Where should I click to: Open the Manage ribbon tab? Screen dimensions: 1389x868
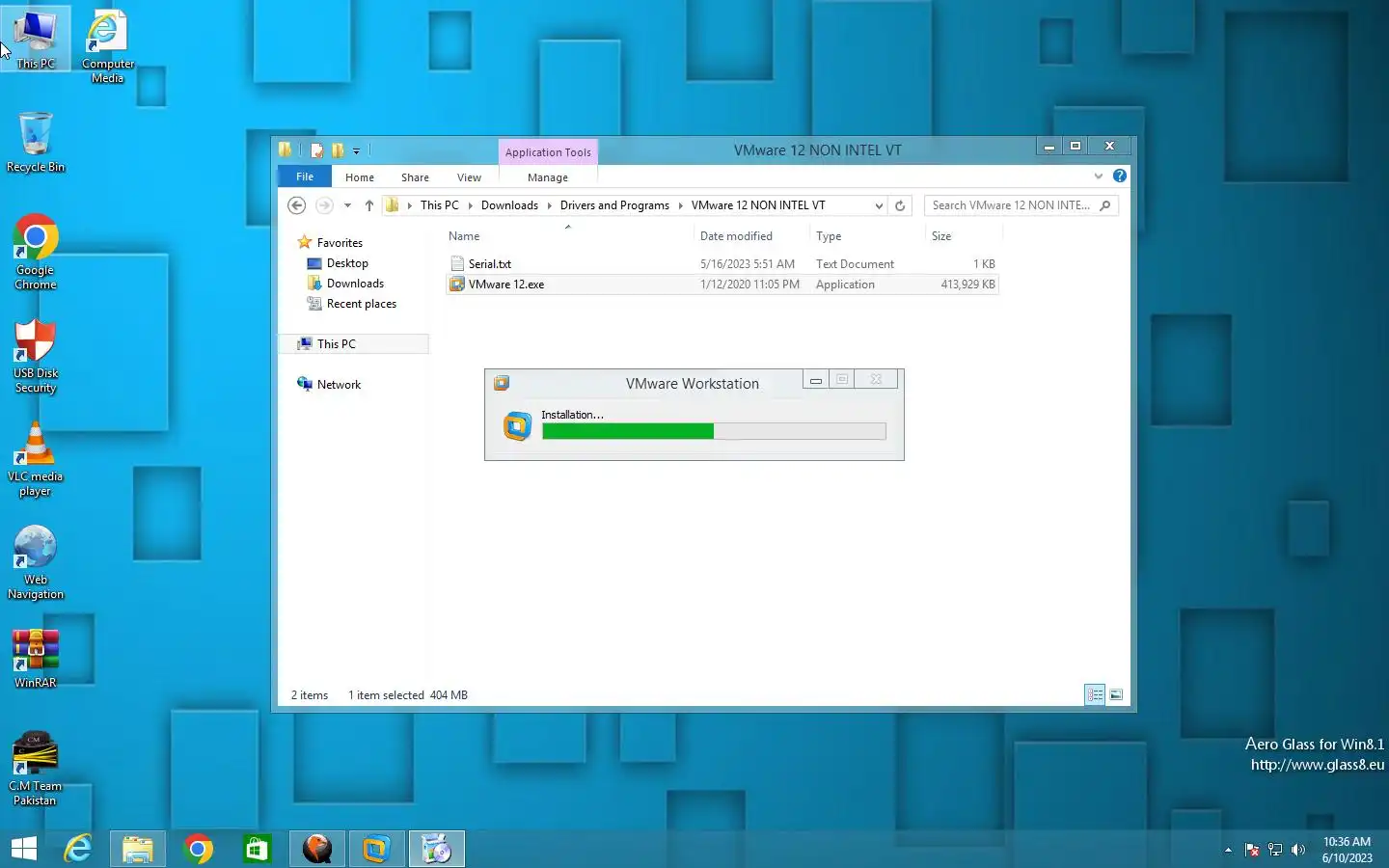(x=548, y=177)
